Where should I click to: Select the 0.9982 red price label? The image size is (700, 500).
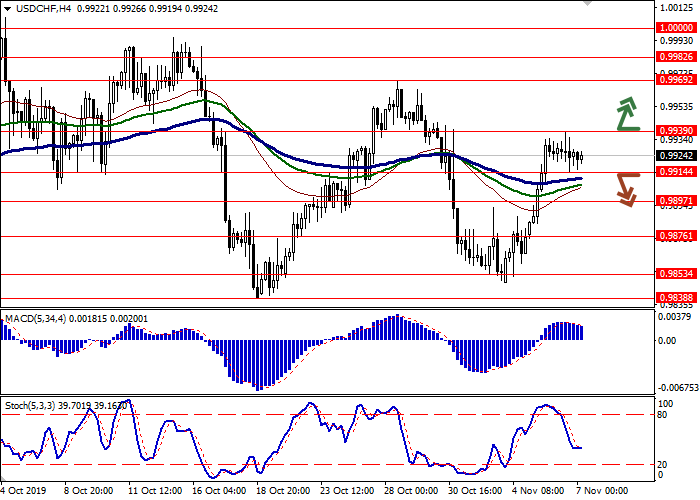pyautogui.click(x=675, y=58)
